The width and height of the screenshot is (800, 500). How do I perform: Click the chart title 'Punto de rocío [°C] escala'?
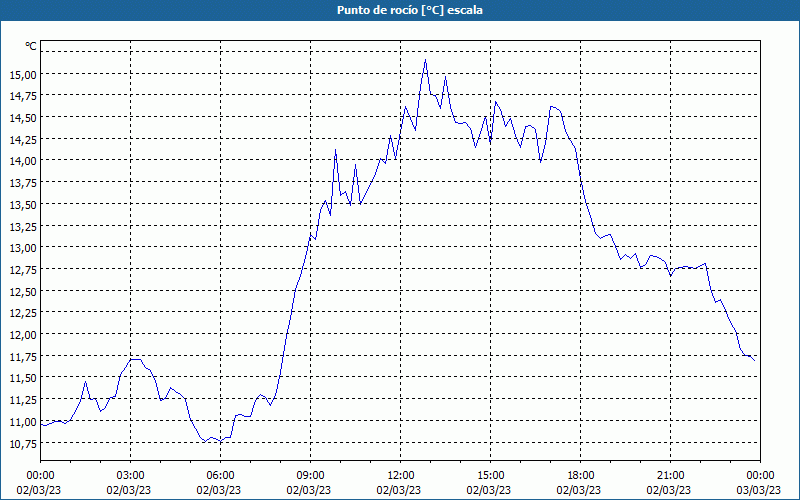[410, 10]
